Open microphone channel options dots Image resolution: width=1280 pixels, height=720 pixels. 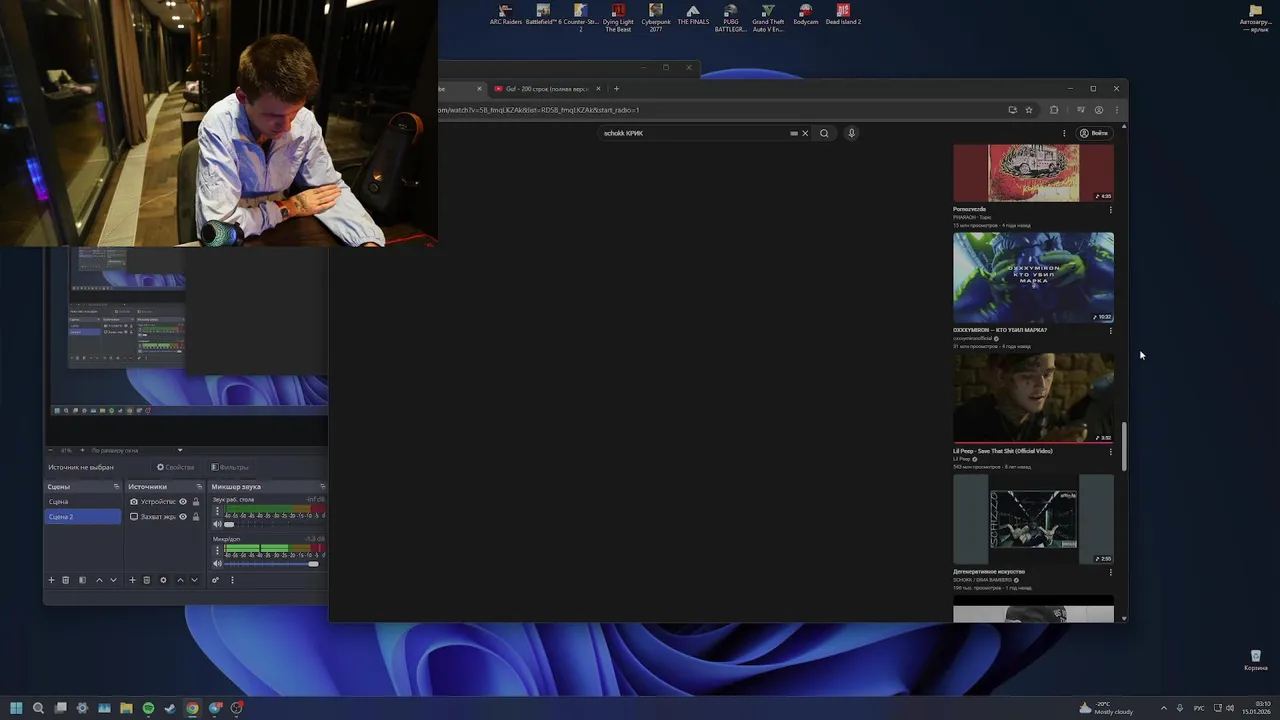217,550
